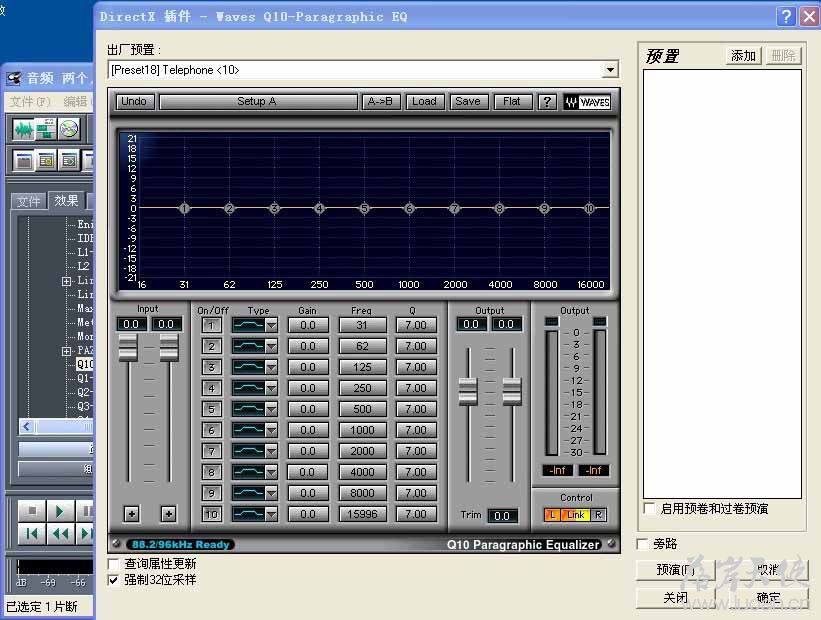The height and width of the screenshot is (620, 821).
Task: Click the left Output fader handle
Action: pos(468,391)
